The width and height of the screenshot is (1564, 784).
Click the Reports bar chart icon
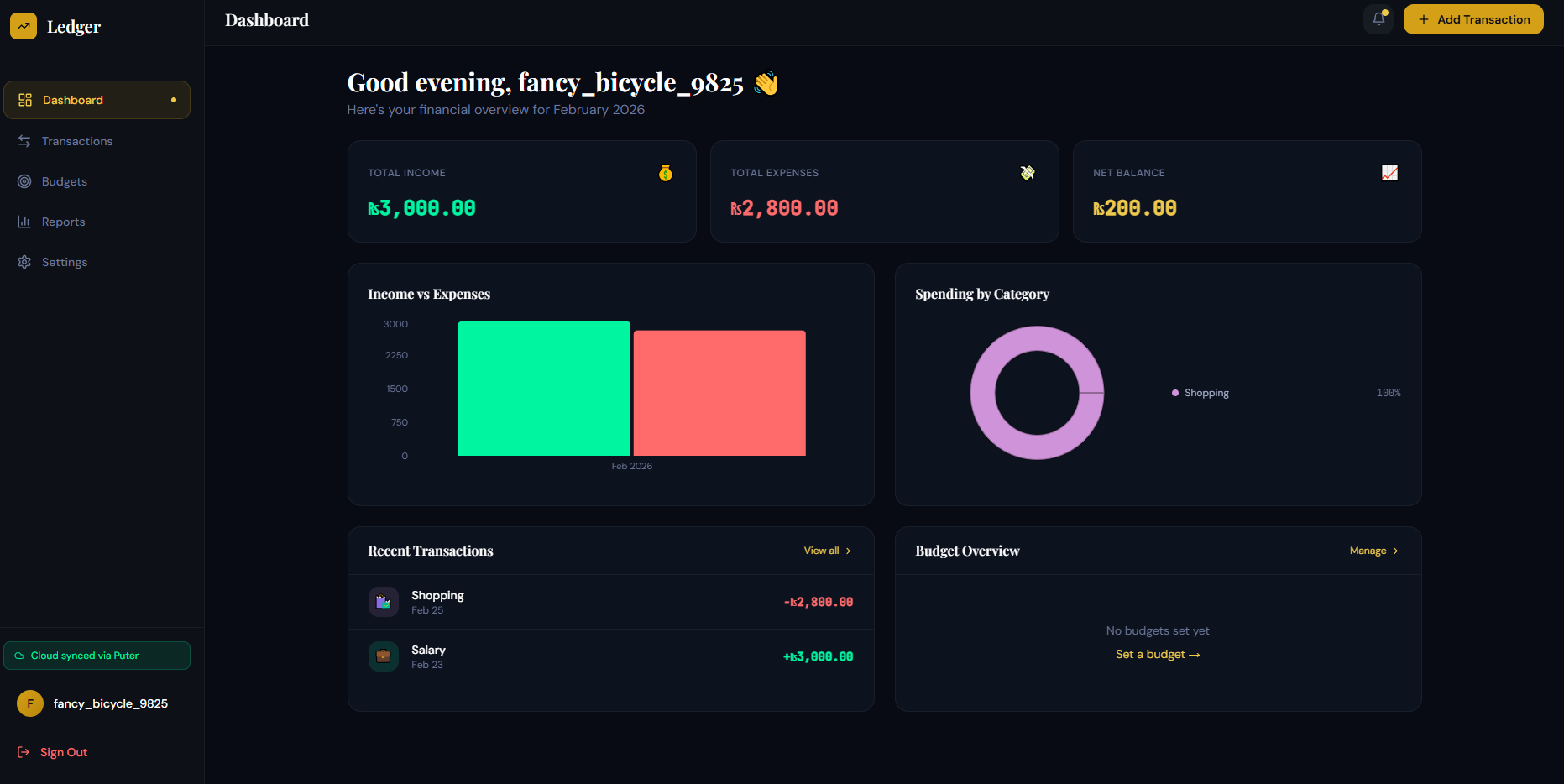click(24, 222)
